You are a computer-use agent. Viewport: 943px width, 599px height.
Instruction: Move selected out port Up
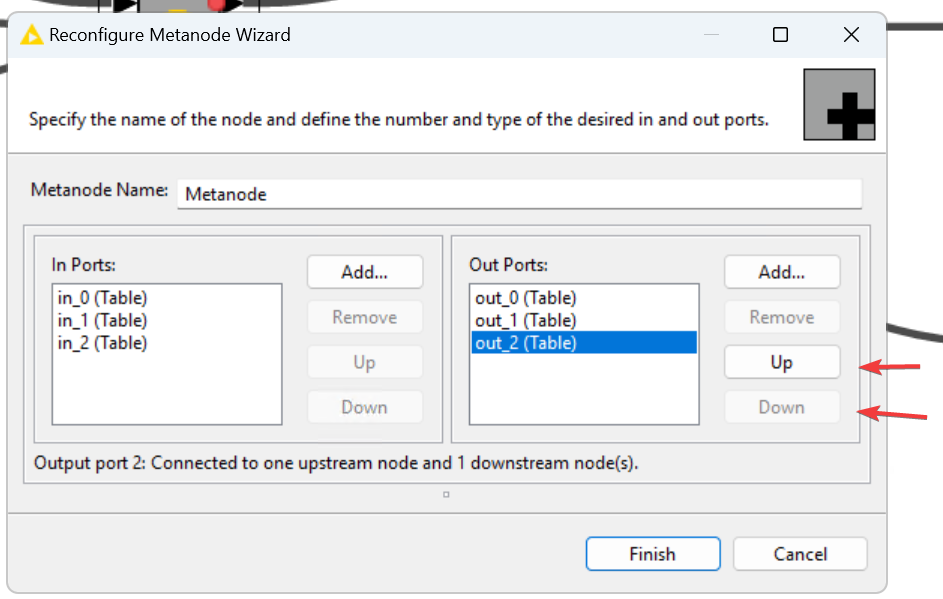(x=781, y=362)
